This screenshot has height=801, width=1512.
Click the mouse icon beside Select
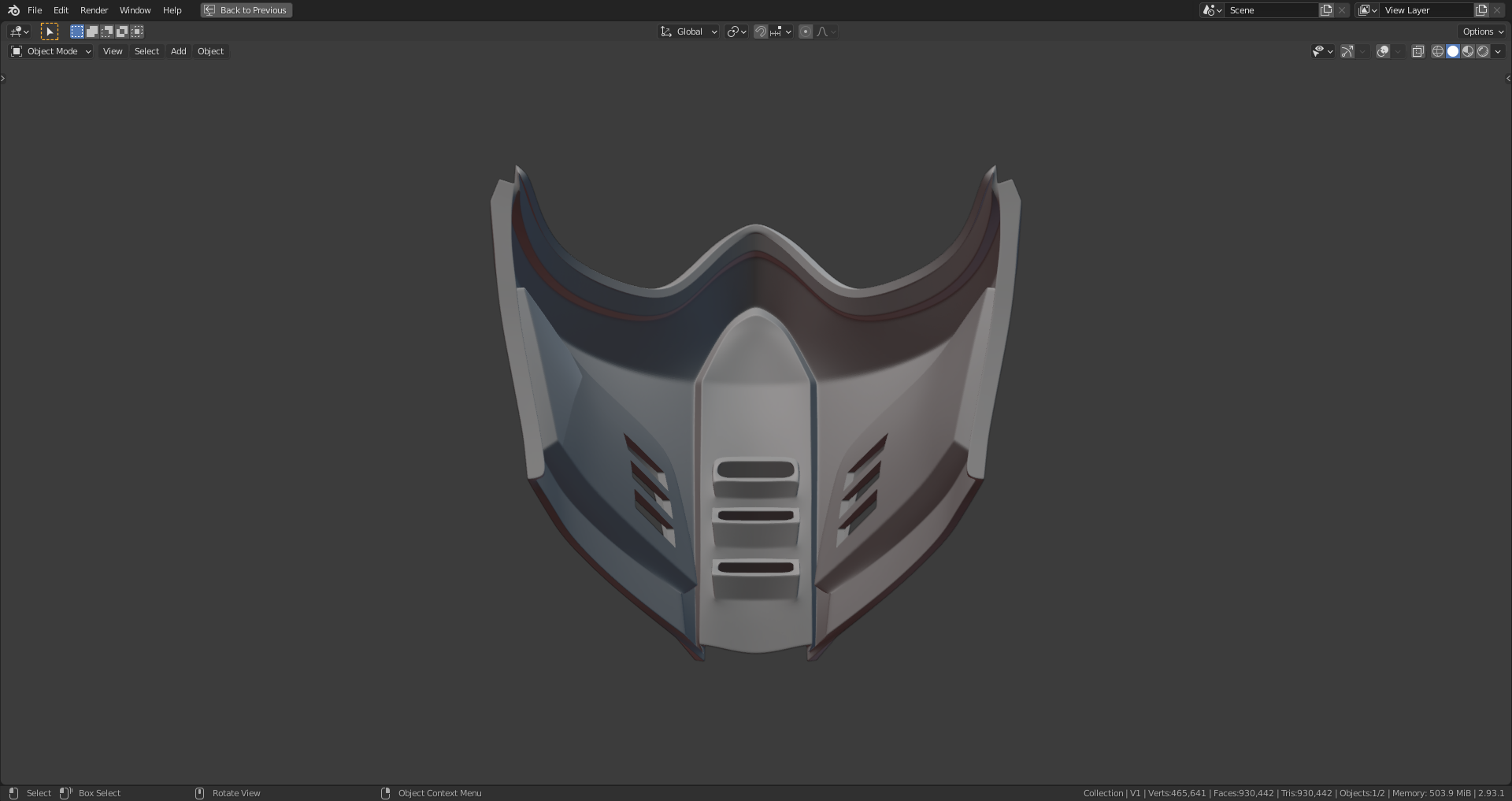coord(13,793)
